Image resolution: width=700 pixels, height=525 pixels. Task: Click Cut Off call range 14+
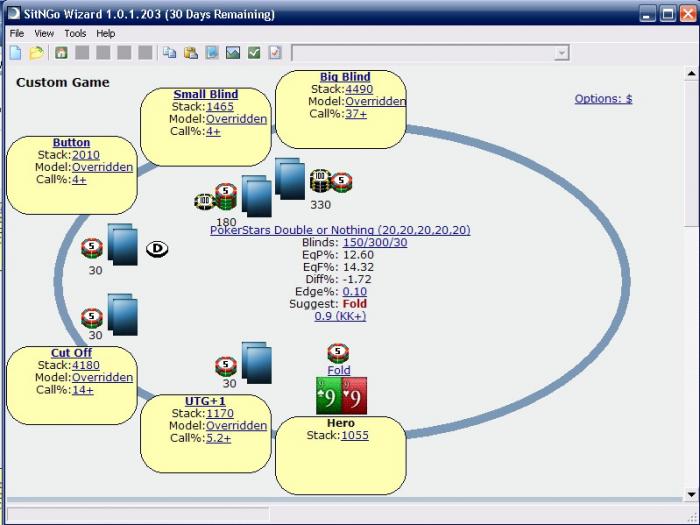[83, 390]
